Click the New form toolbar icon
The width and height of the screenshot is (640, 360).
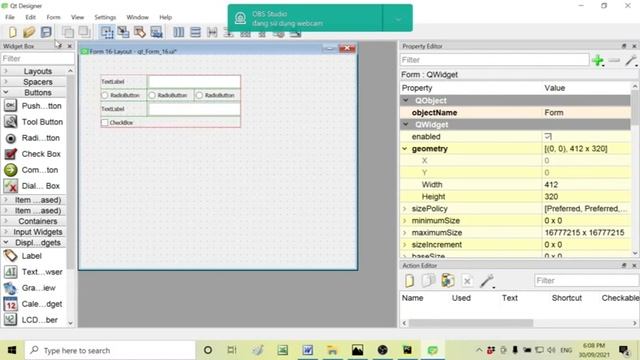point(12,32)
